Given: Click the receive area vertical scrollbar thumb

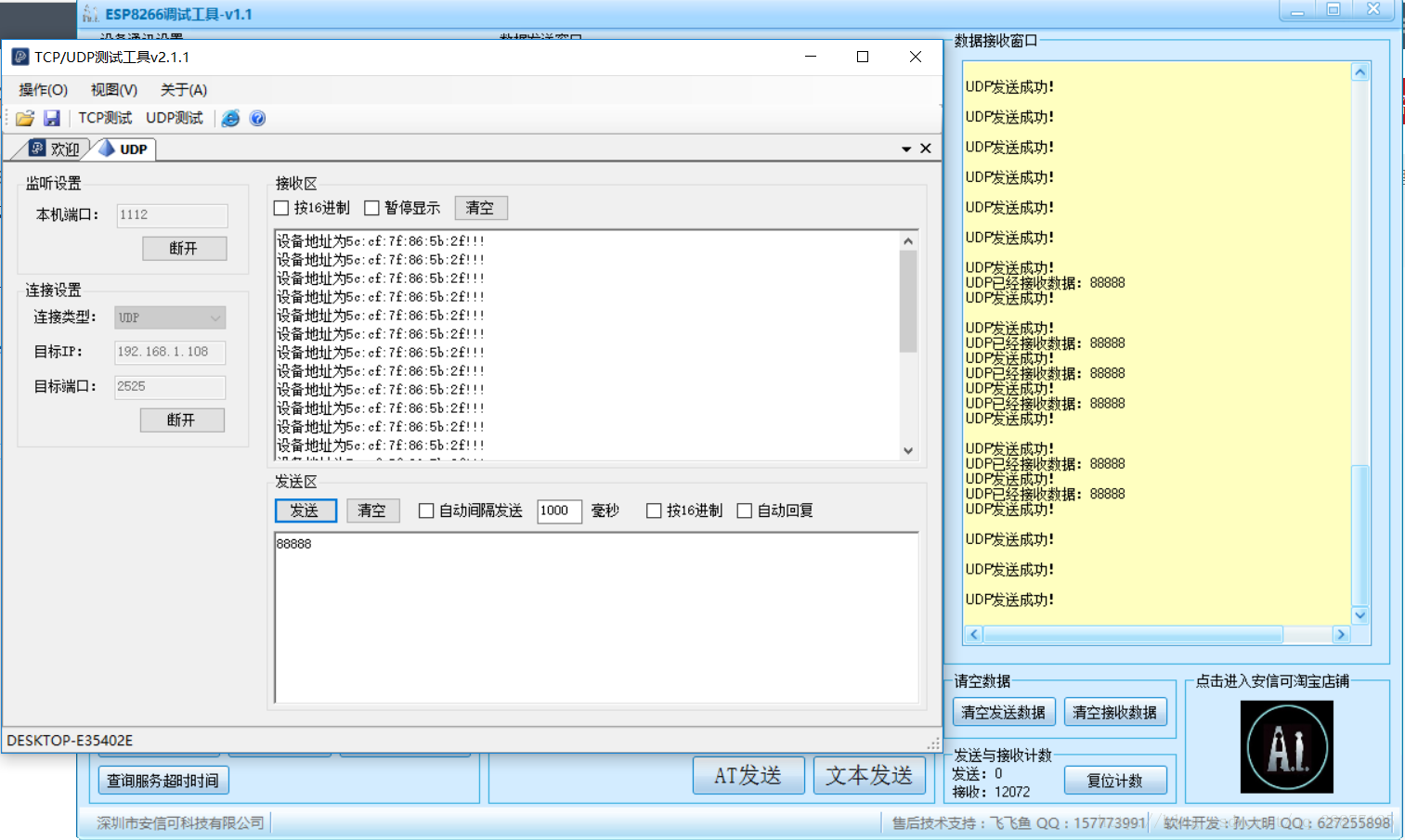Looking at the screenshot, I should click(908, 301).
